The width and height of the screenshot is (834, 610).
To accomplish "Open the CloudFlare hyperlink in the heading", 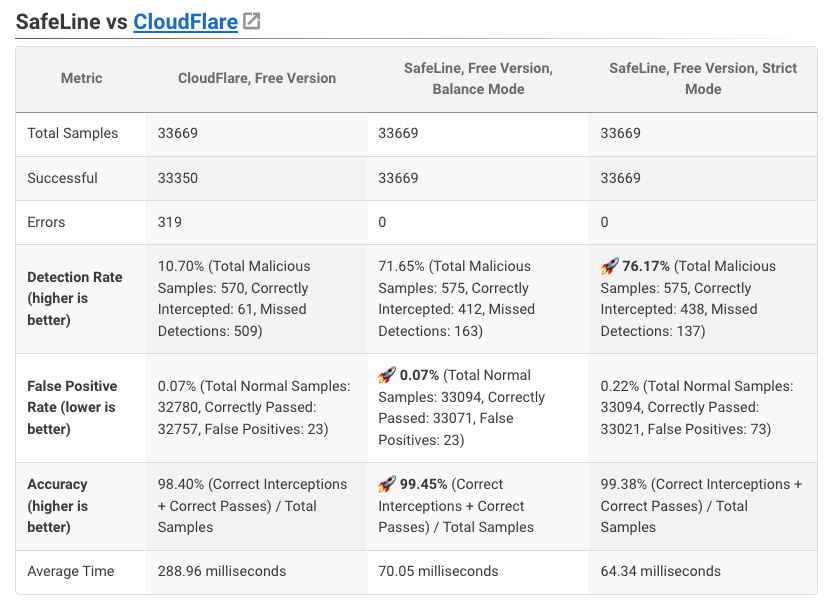I will pyautogui.click(x=185, y=21).
